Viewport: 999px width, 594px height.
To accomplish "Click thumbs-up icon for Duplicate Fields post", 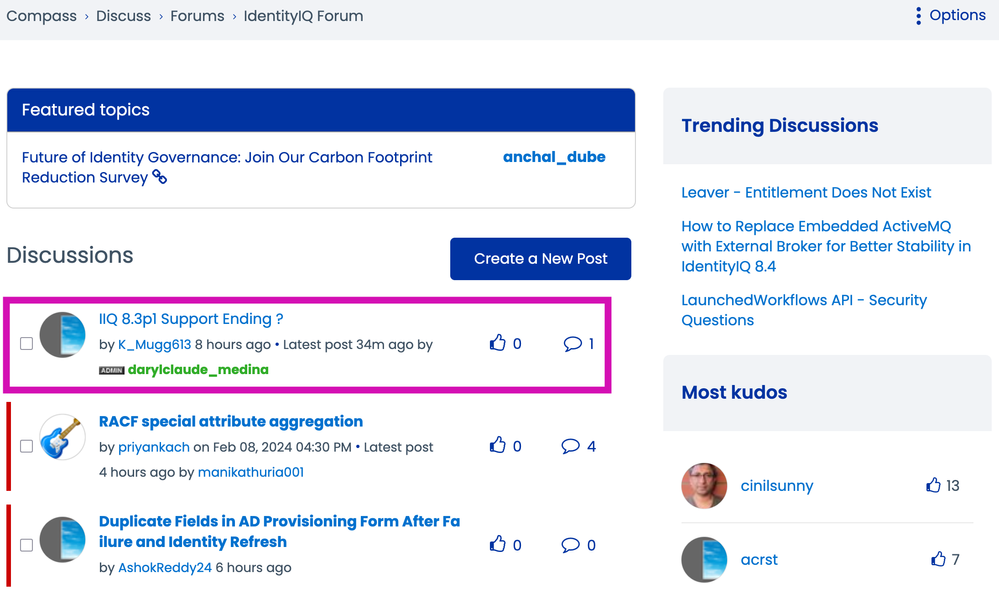I will (x=498, y=545).
